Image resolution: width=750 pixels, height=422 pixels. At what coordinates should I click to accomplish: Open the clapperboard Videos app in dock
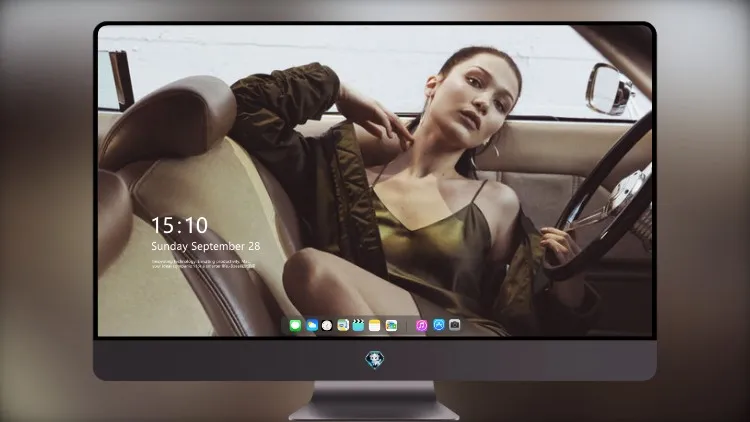(x=358, y=326)
